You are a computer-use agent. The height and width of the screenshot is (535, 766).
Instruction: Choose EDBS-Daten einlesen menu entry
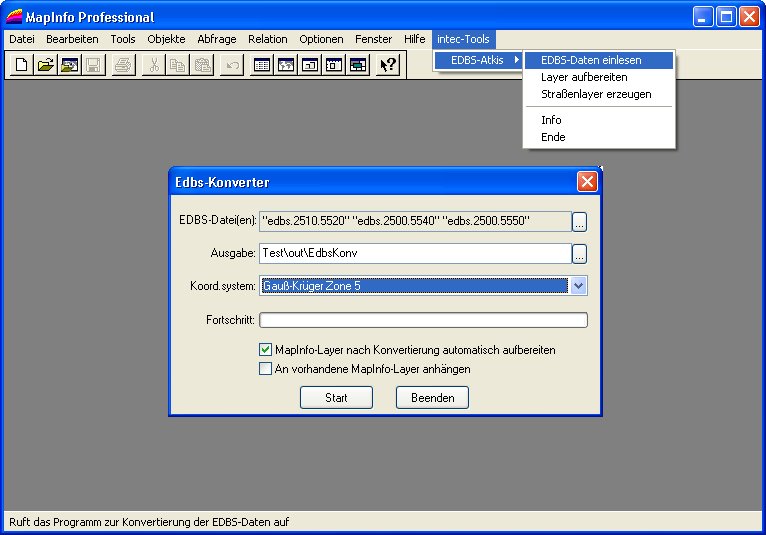[x=599, y=60]
